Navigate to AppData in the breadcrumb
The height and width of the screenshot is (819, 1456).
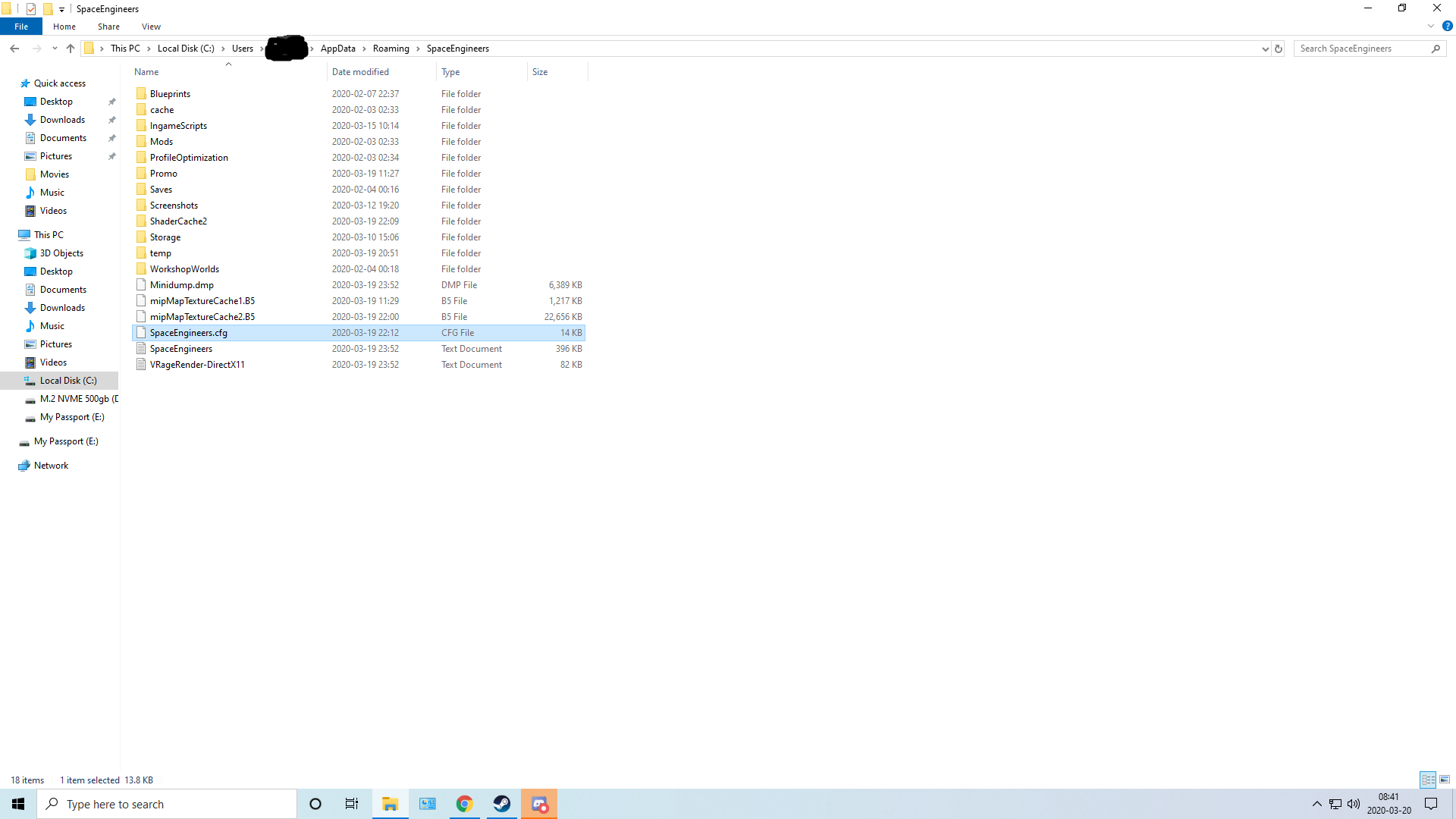(x=338, y=49)
